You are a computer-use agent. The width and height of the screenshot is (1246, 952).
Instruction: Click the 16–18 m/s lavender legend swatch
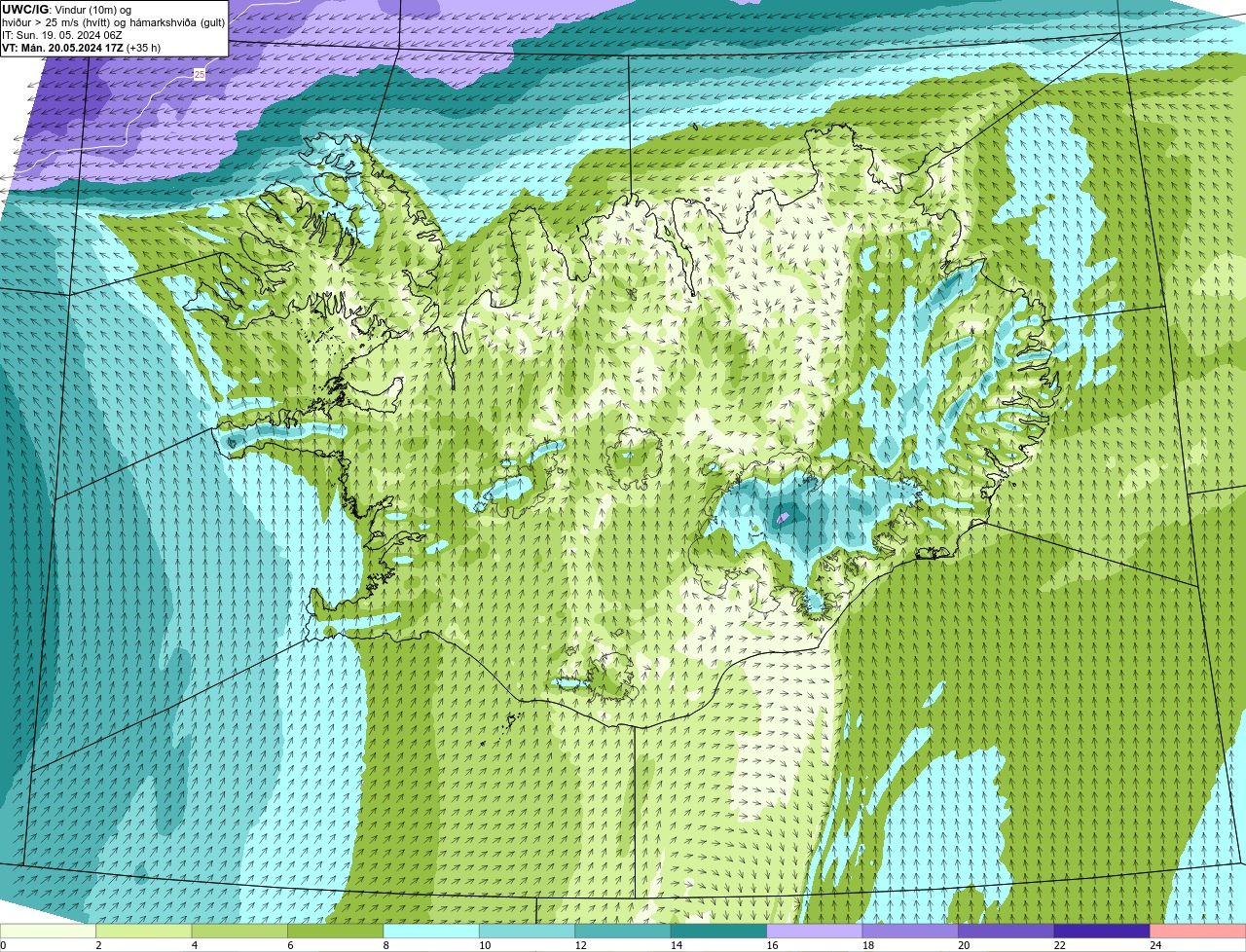(815, 931)
